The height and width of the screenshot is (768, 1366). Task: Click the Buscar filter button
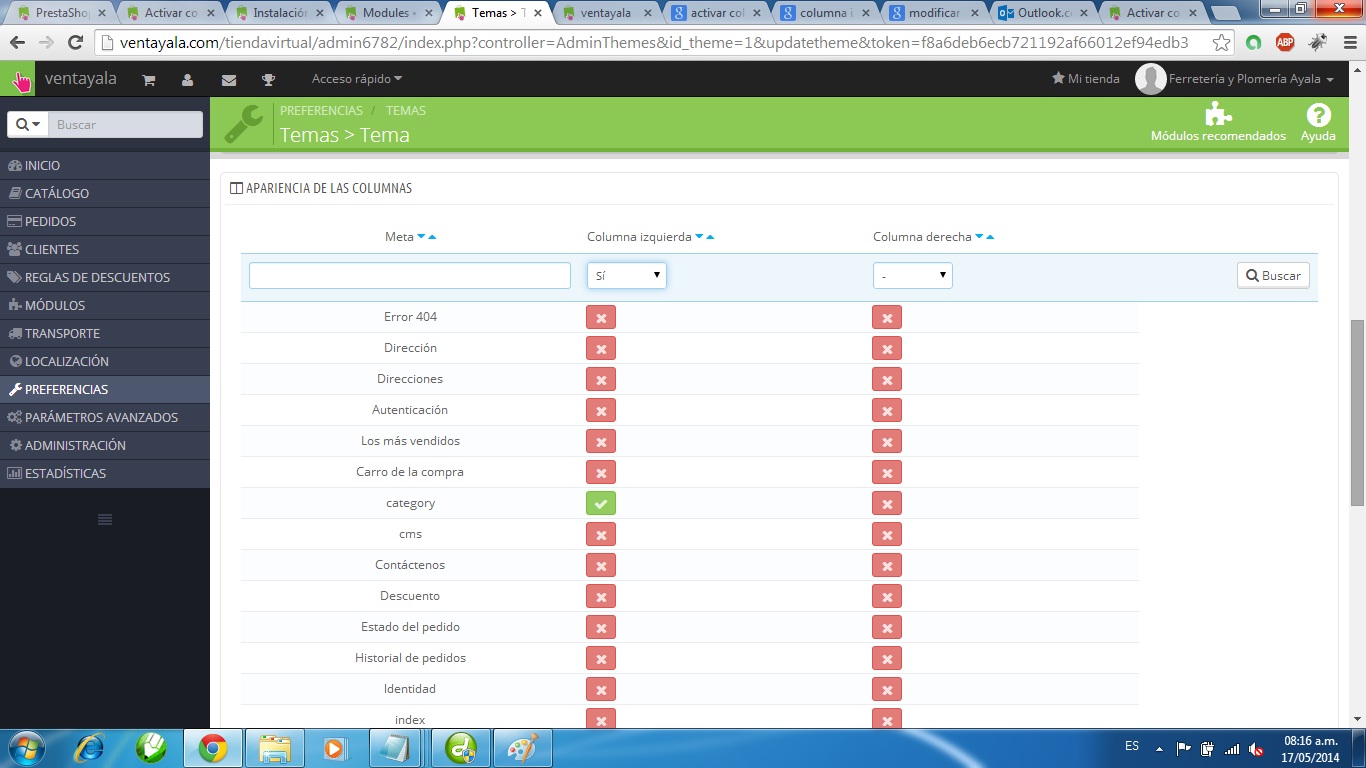1273,275
